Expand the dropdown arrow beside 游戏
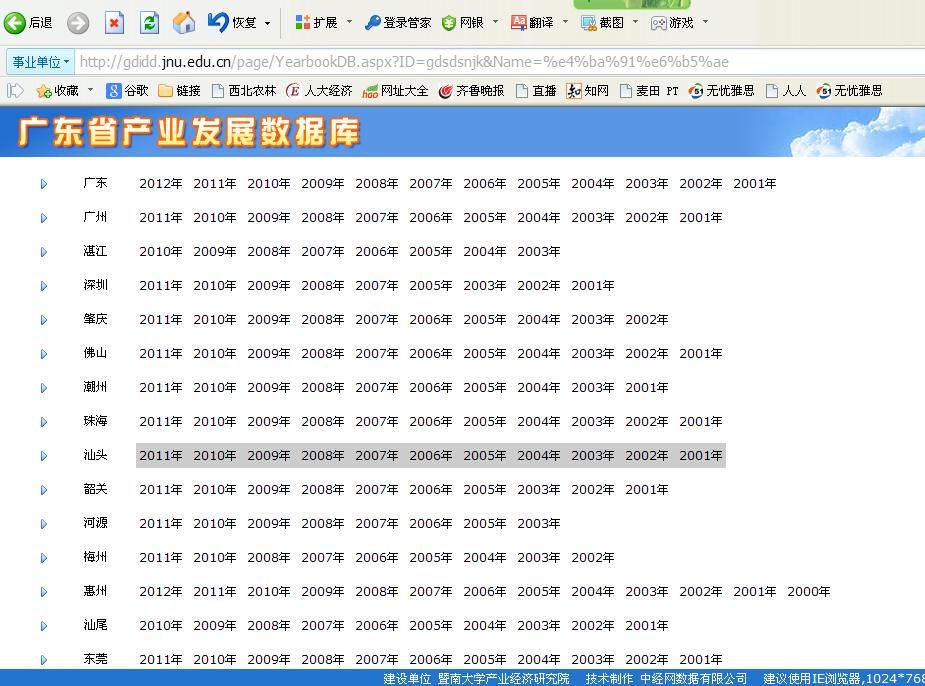This screenshot has width=925, height=686. (705, 22)
